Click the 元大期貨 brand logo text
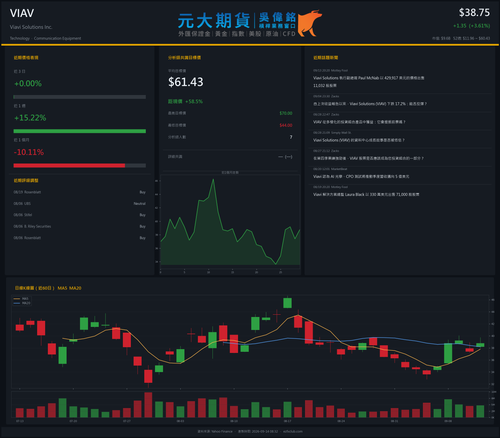Screen dimensions: 500x438 tap(214, 21)
